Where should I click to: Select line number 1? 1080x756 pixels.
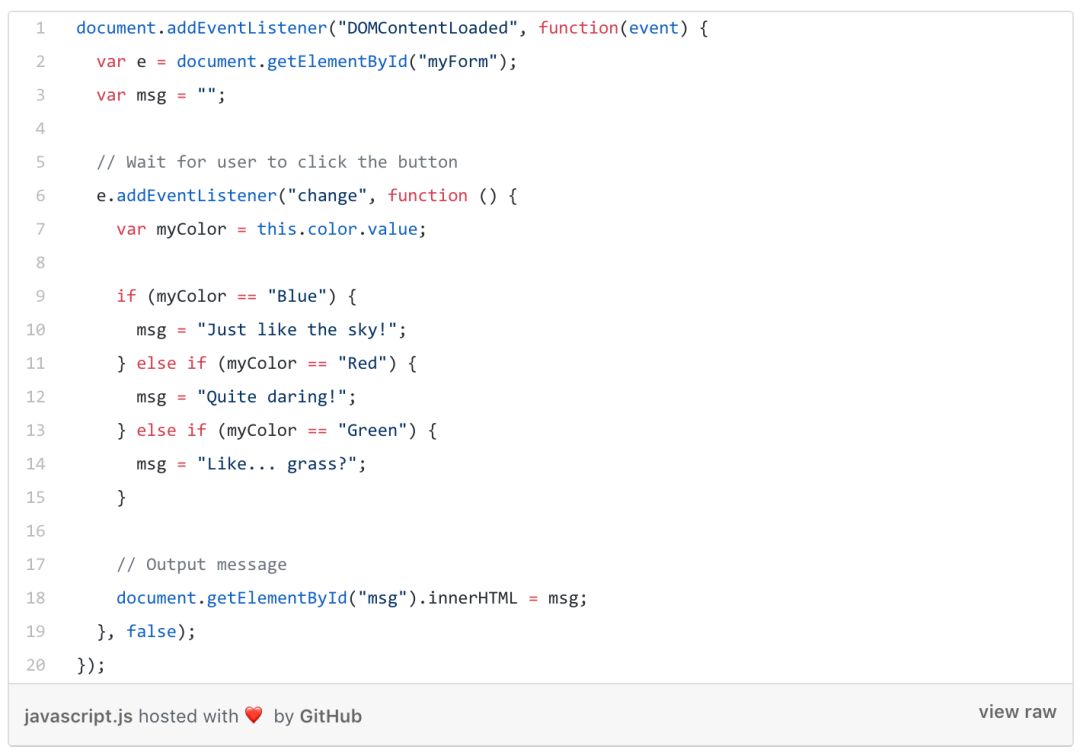click(40, 28)
